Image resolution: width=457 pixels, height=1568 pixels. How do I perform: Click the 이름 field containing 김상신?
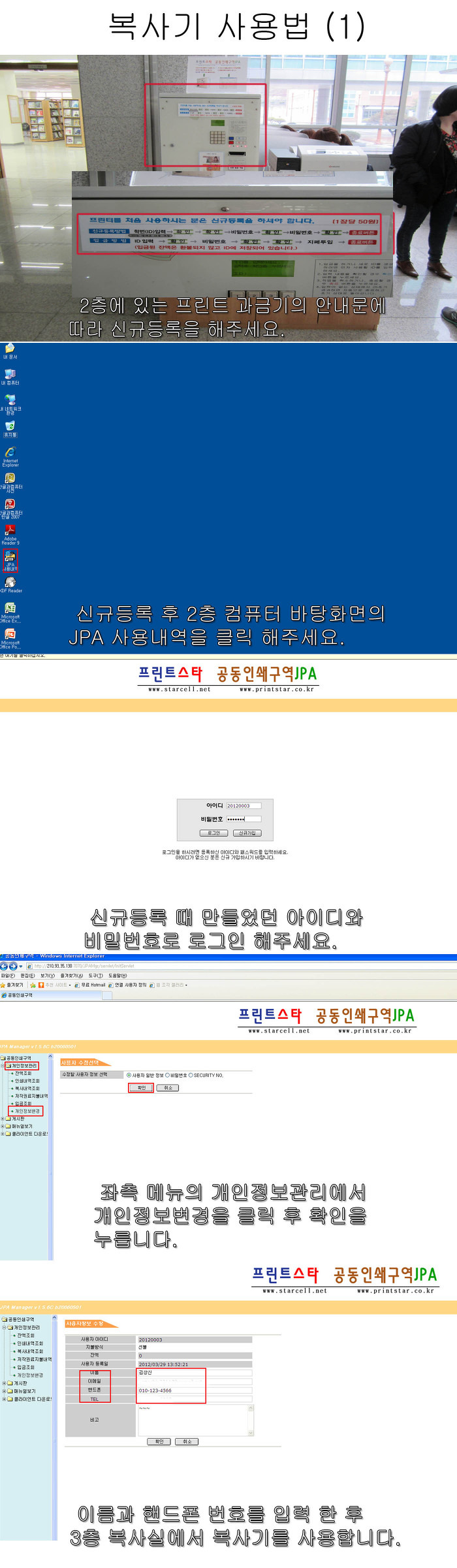pos(195,1373)
